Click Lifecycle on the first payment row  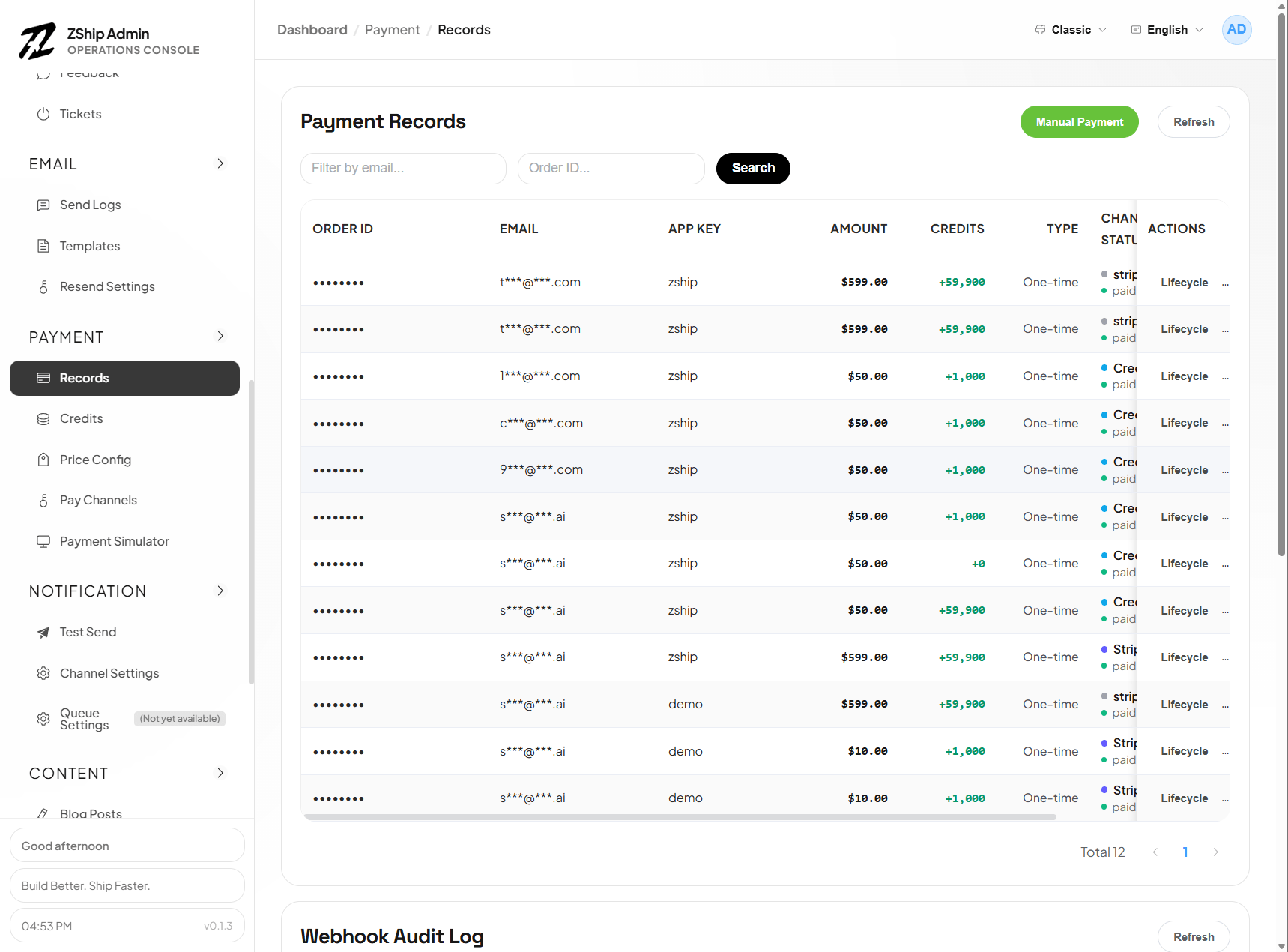coord(1184,283)
